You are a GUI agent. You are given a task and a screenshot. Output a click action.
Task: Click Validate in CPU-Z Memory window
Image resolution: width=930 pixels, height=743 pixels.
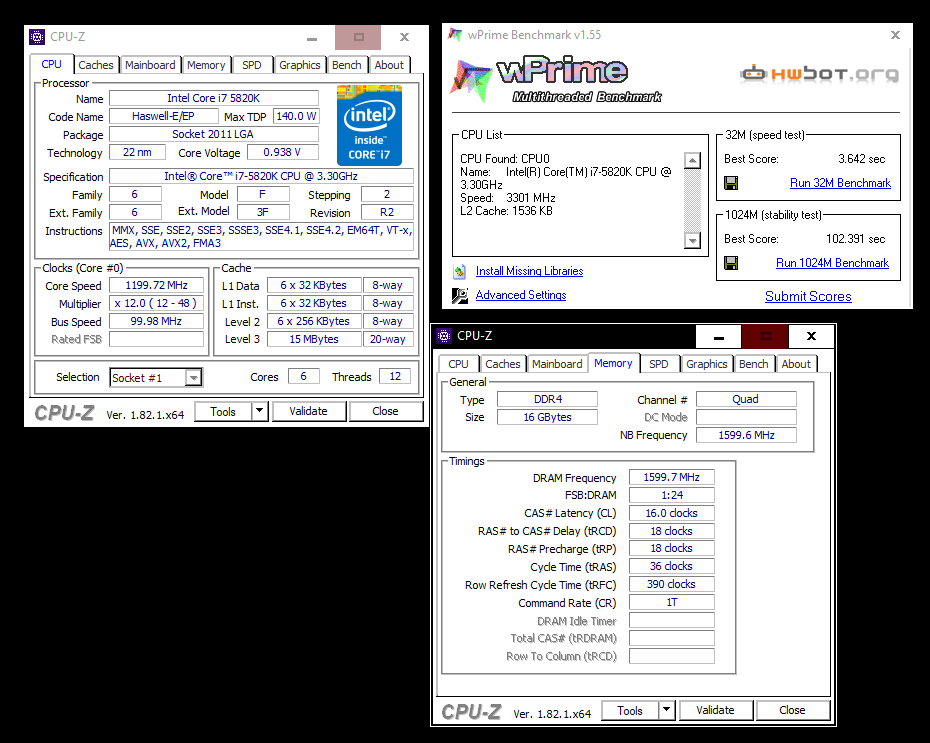[715, 710]
